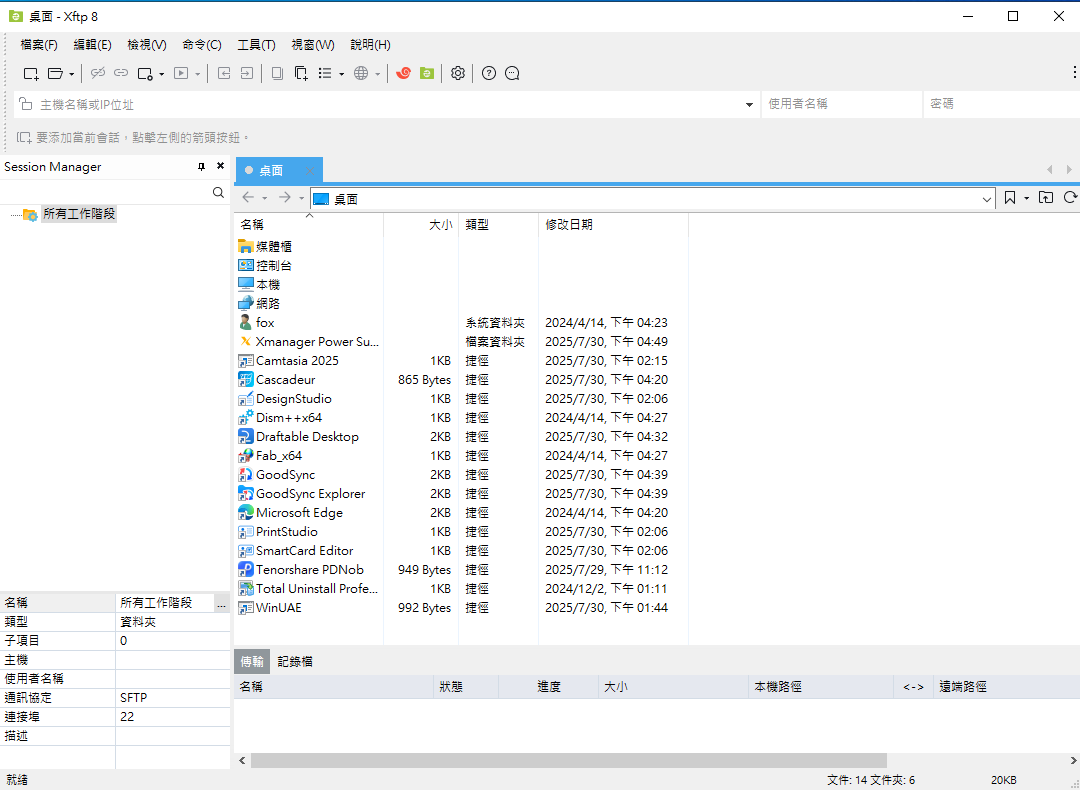Launch Xshell via the red swirl icon
The image size is (1080, 790).
[x=404, y=73]
